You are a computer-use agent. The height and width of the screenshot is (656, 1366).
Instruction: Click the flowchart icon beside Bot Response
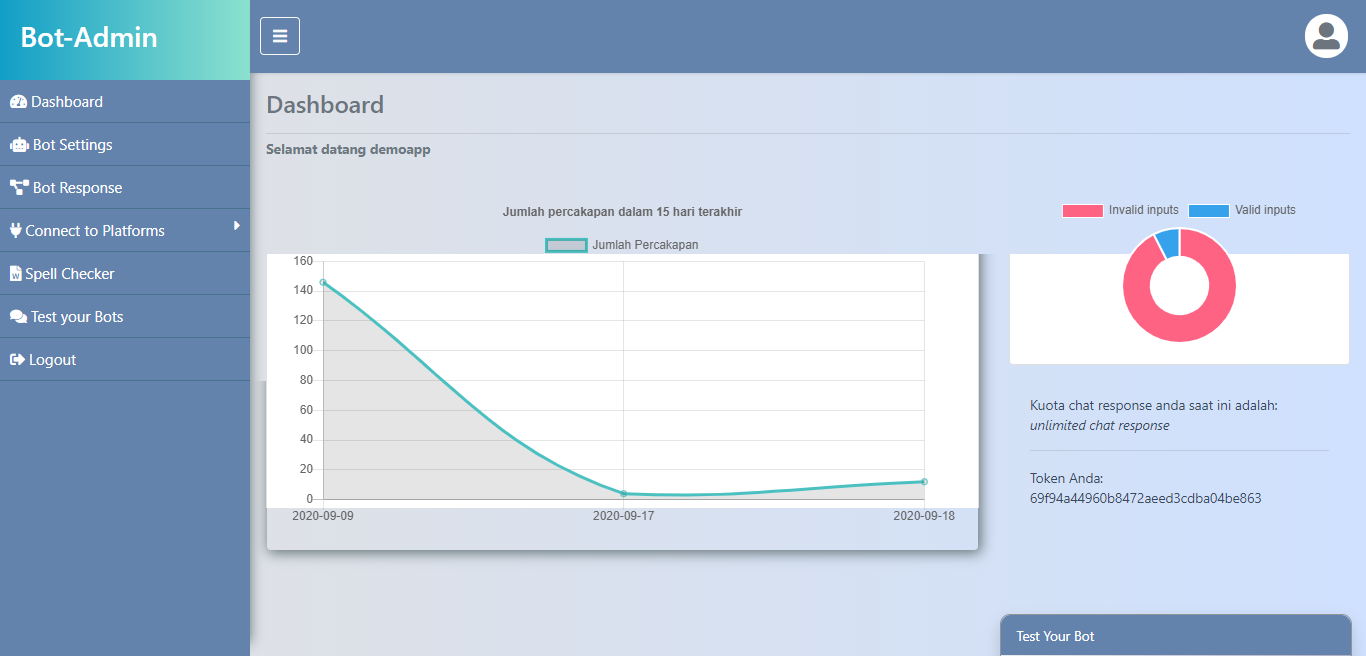19,188
